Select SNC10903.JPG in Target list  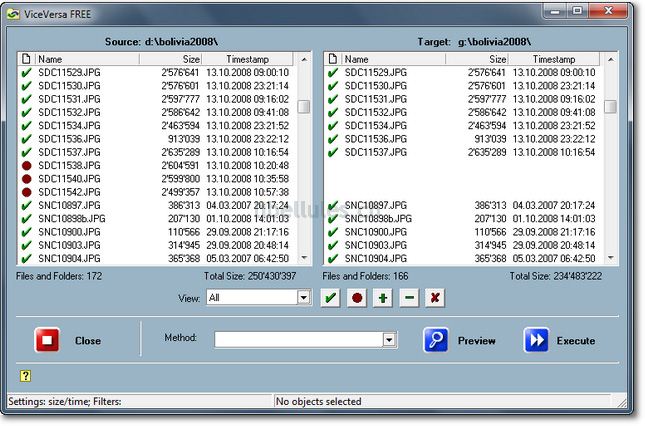pyautogui.click(x=376, y=245)
